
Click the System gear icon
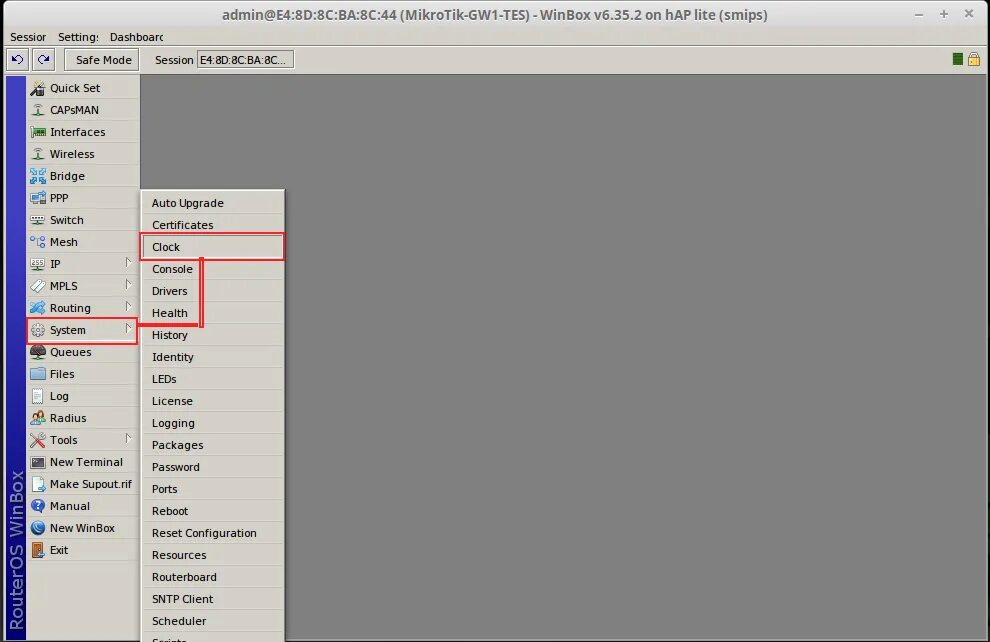coord(38,330)
